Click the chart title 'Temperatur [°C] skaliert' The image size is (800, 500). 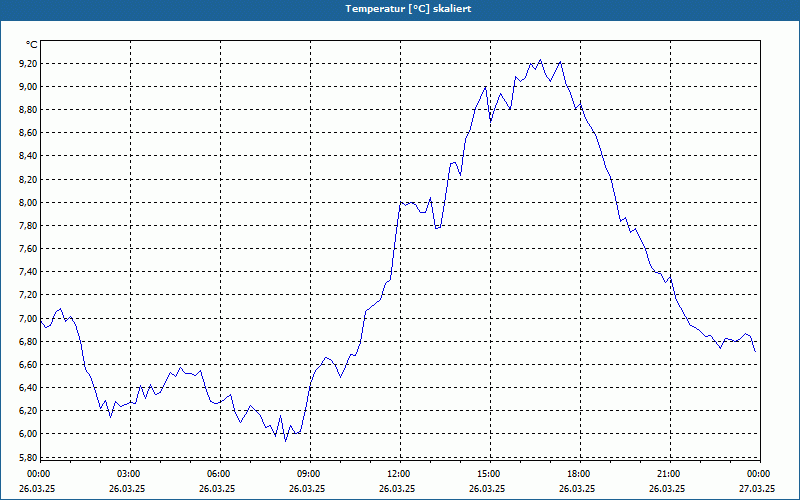[408, 9]
